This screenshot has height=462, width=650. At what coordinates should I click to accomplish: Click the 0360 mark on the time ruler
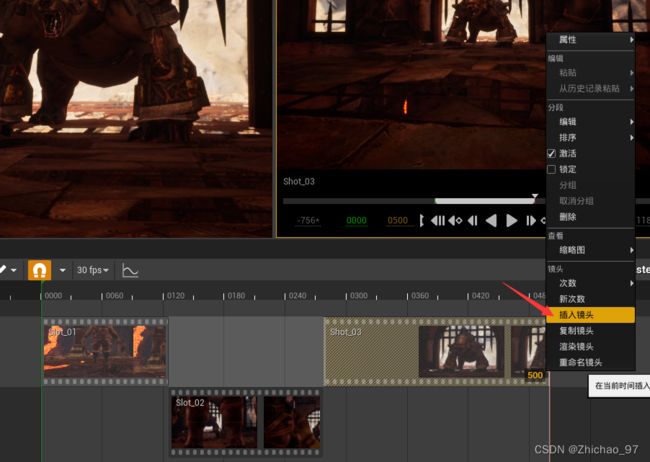point(420,296)
